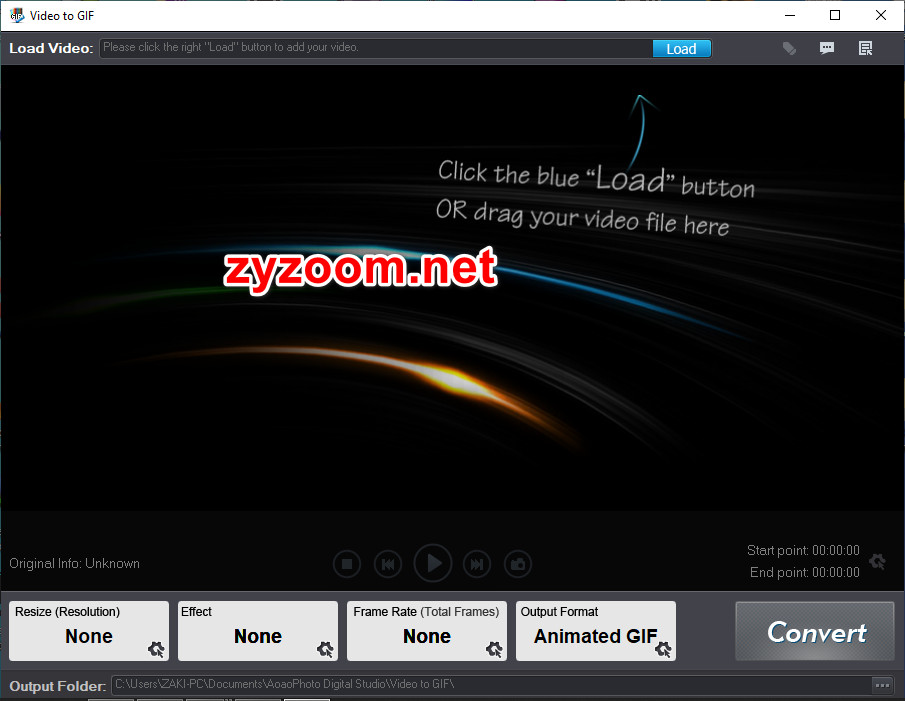
Task: Jump to next frame button
Action: (x=477, y=564)
